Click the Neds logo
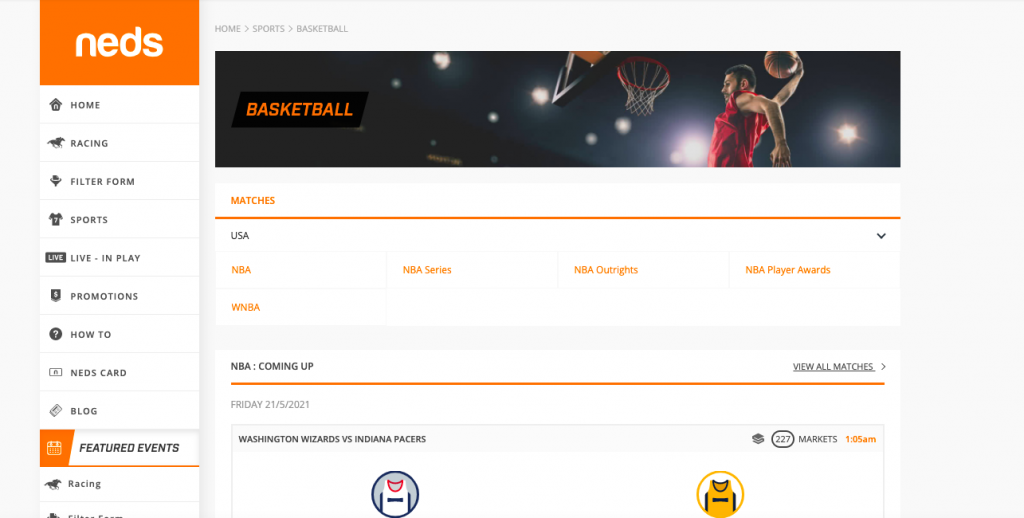 (x=119, y=43)
